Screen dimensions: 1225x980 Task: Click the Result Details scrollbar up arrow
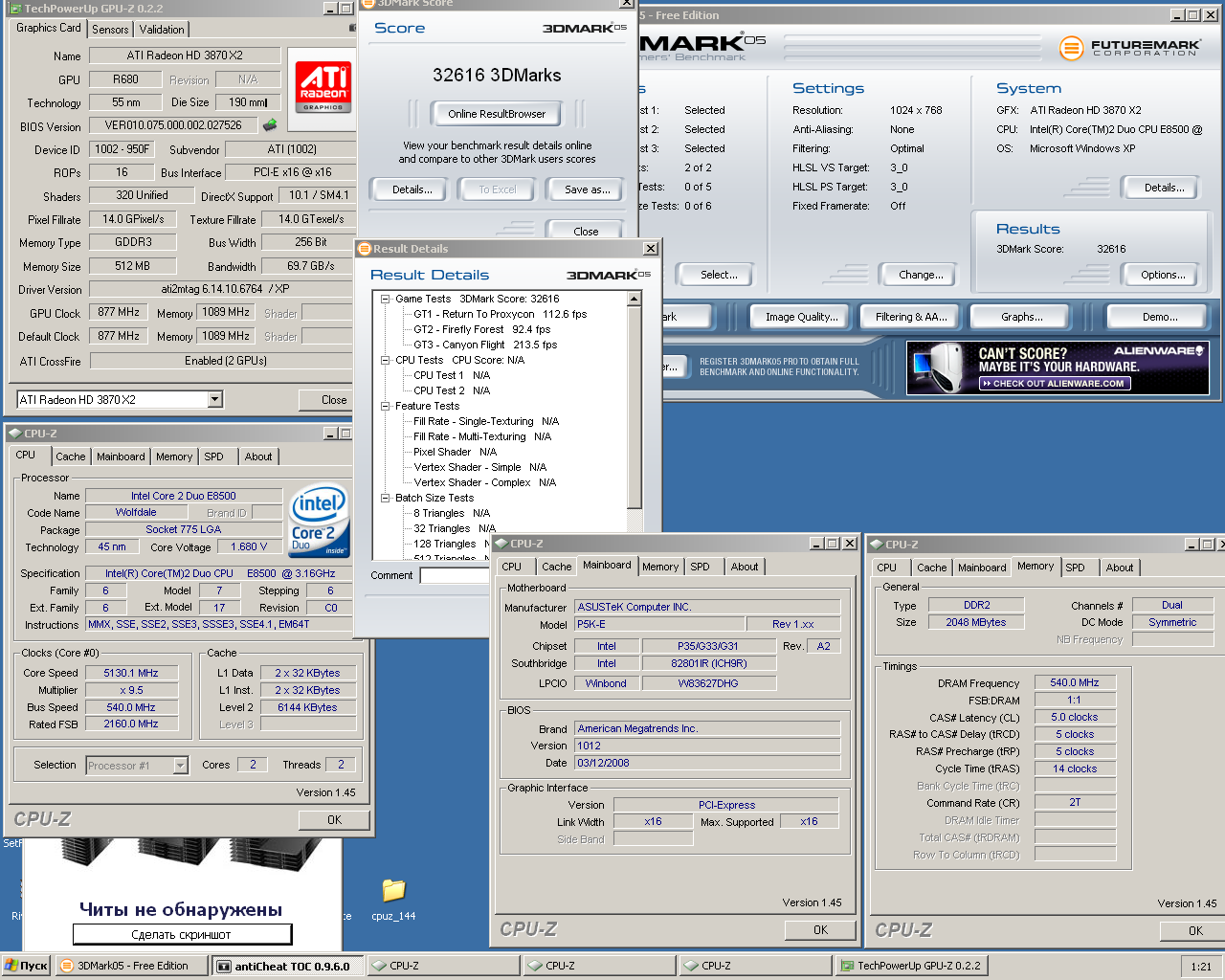634,299
